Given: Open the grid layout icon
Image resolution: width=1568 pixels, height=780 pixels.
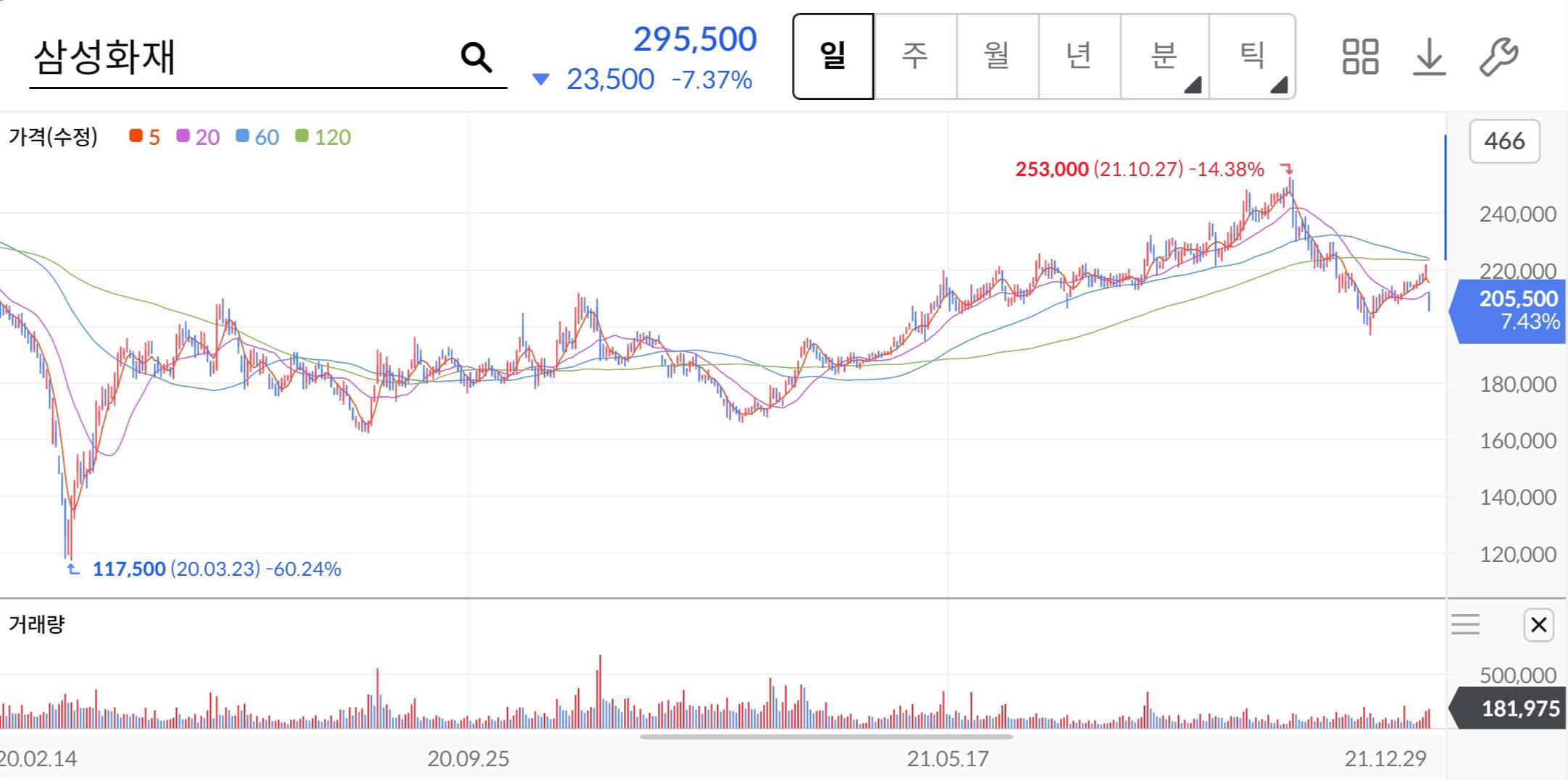Looking at the screenshot, I should [x=1360, y=56].
